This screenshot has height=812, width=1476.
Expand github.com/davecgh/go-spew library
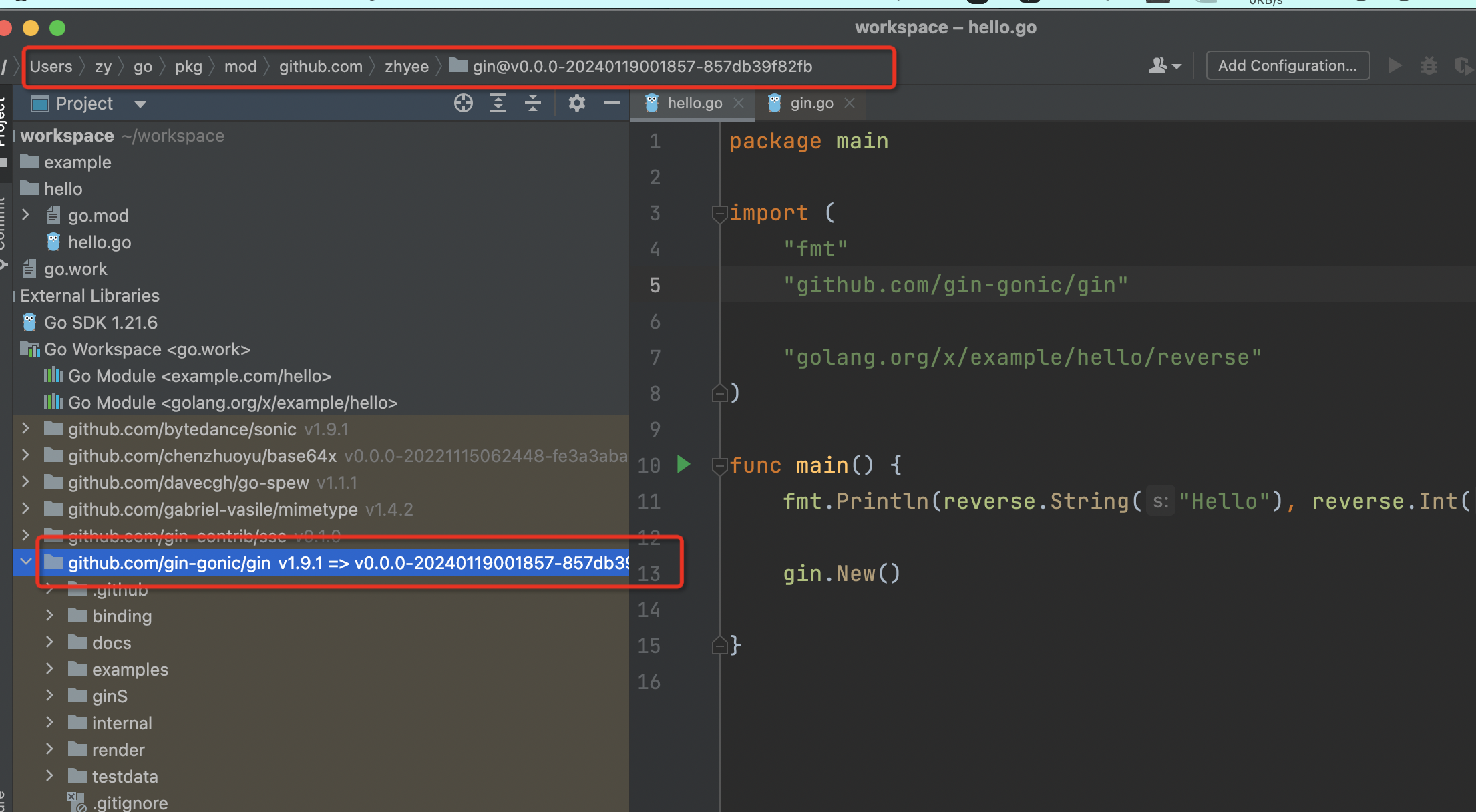coord(25,482)
